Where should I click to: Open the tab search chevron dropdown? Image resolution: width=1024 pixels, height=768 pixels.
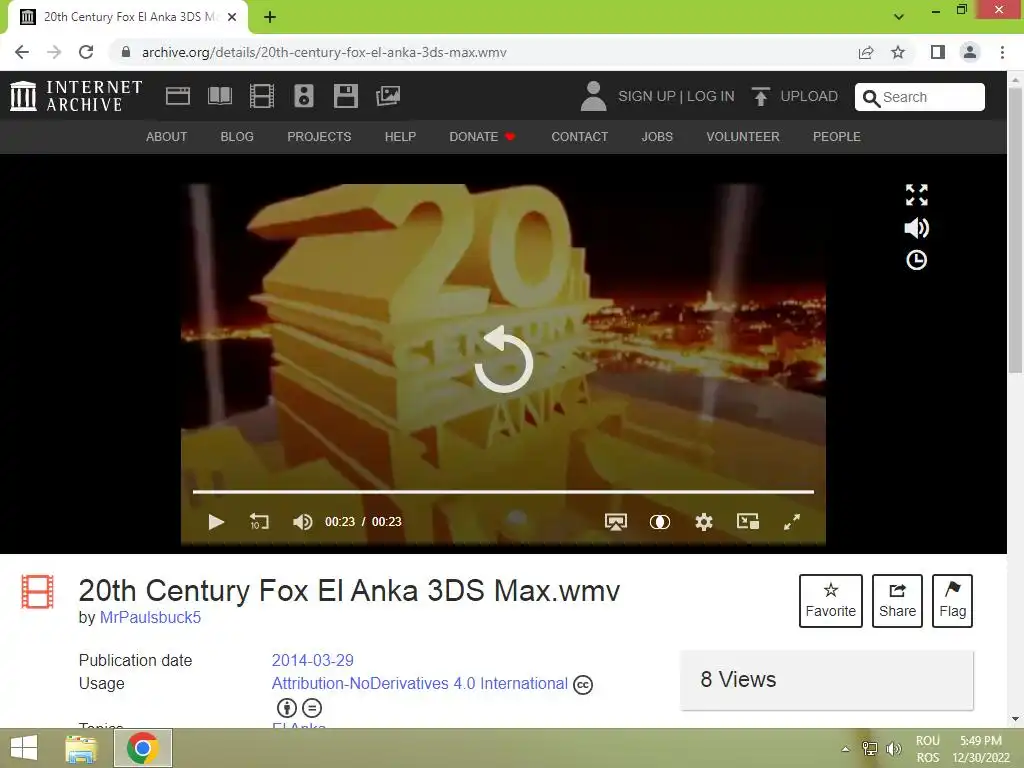click(x=899, y=17)
